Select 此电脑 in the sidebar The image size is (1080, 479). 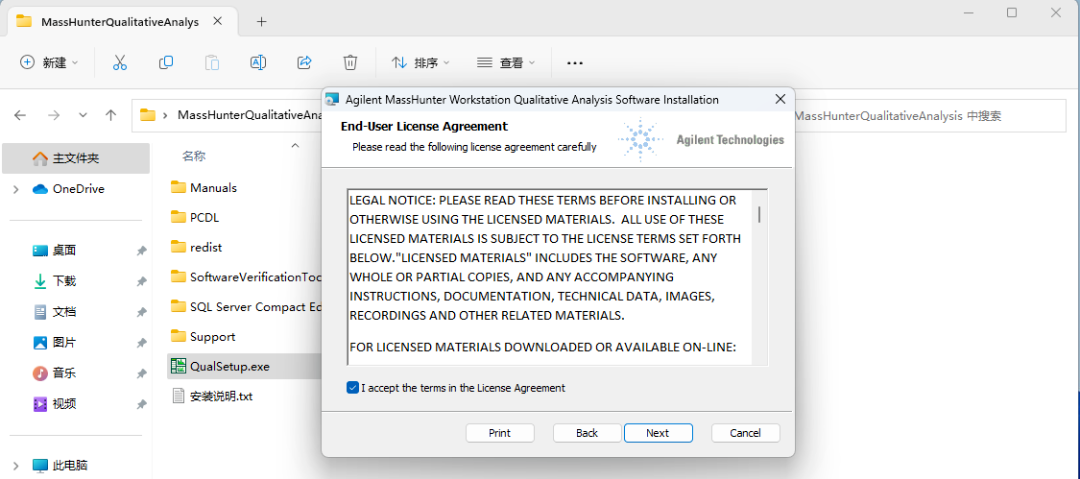(x=70, y=465)
